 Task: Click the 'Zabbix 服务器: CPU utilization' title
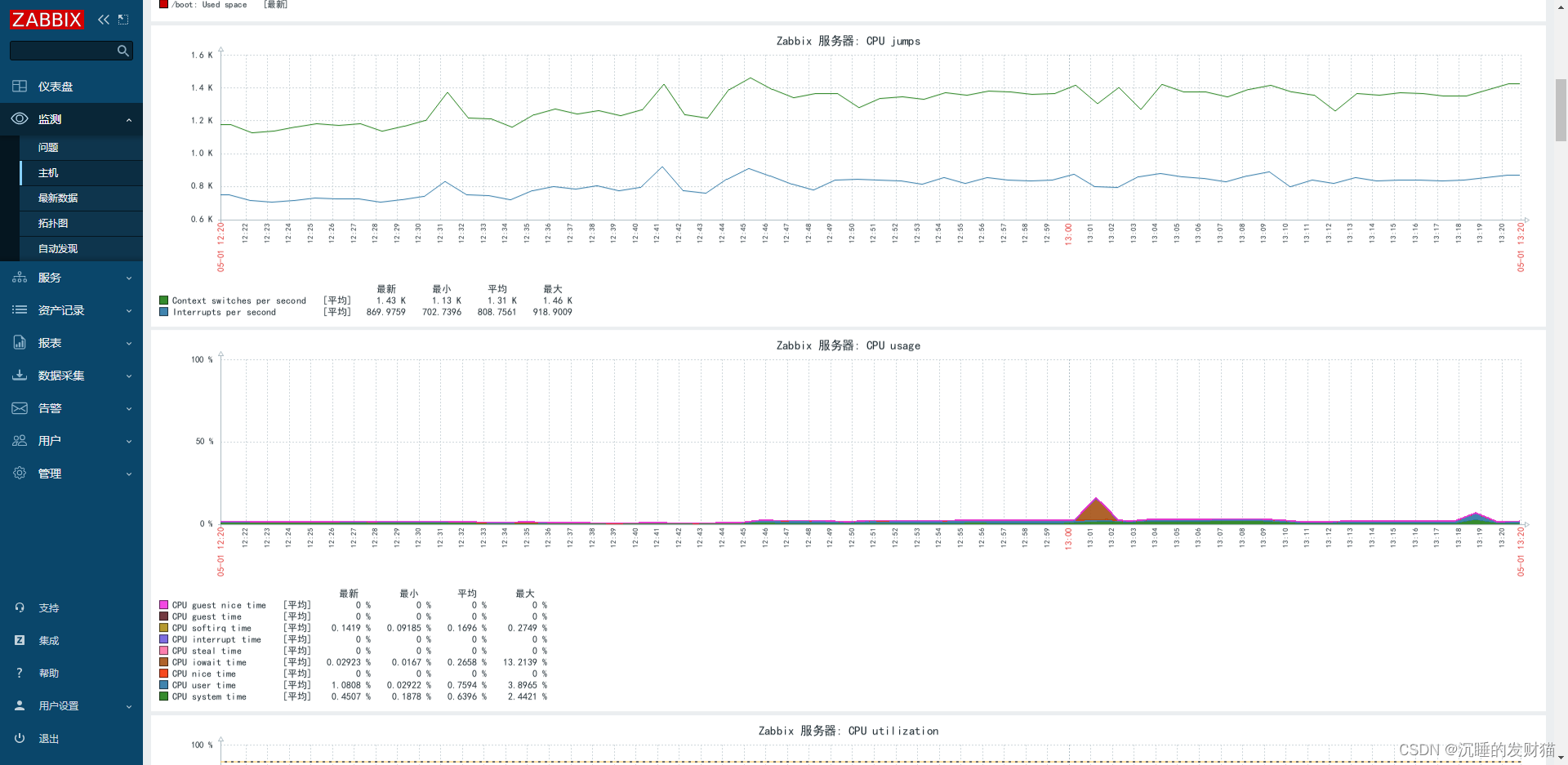[848, 731]
